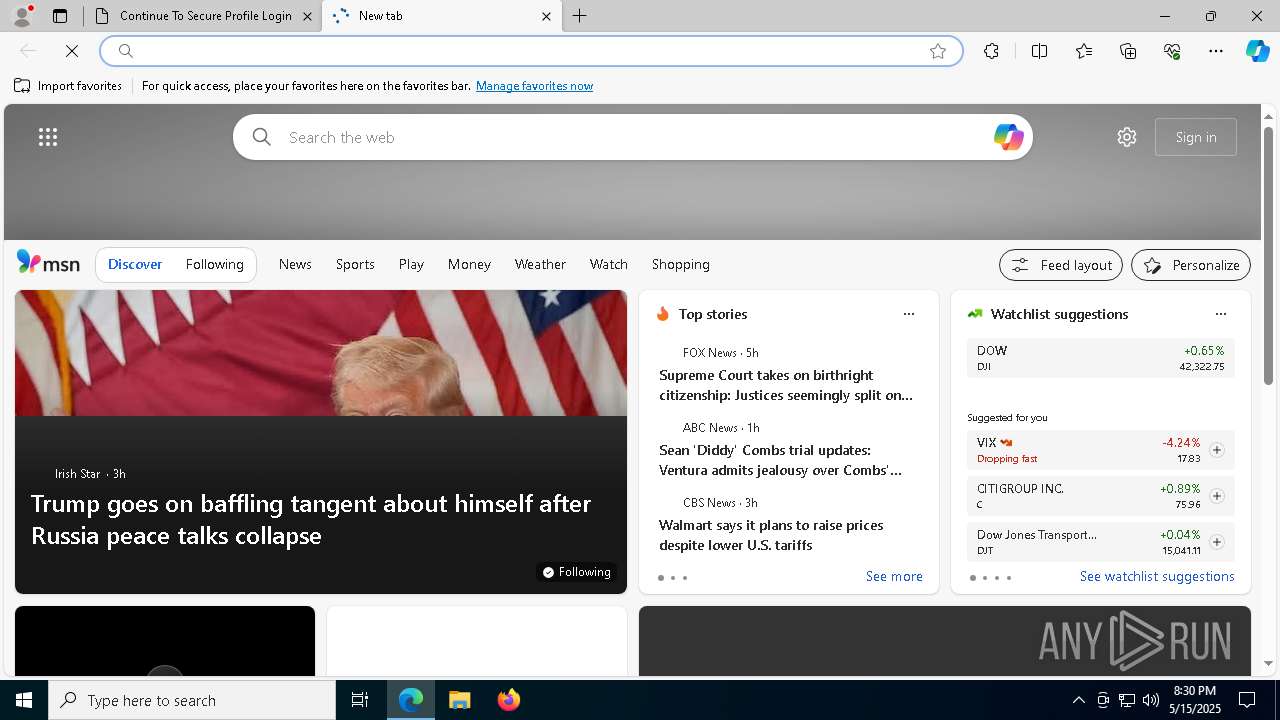Add Dow Jones Transport to watchlist
Image resolution: width=1280 pixels, height=720 pixels.
(x=1216, y=542)
